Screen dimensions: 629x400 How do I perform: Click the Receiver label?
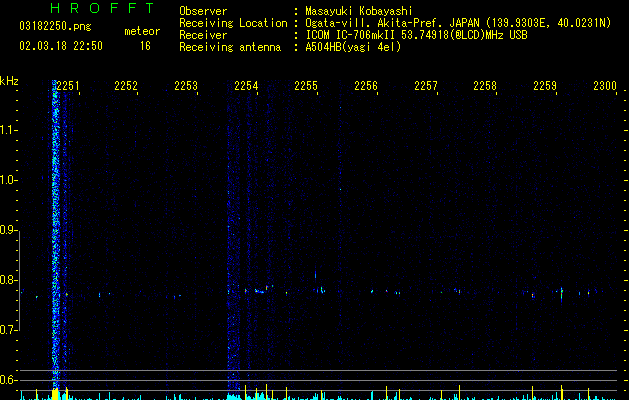click(203, 35)
